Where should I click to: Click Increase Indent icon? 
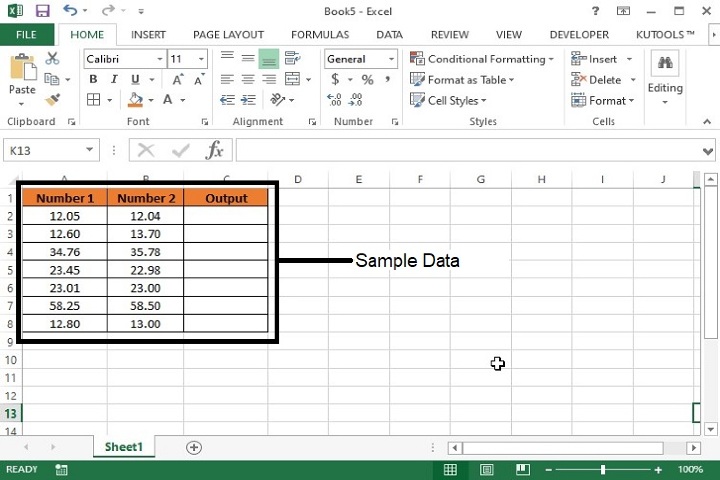pyautogui.click(x=248, y=100)
